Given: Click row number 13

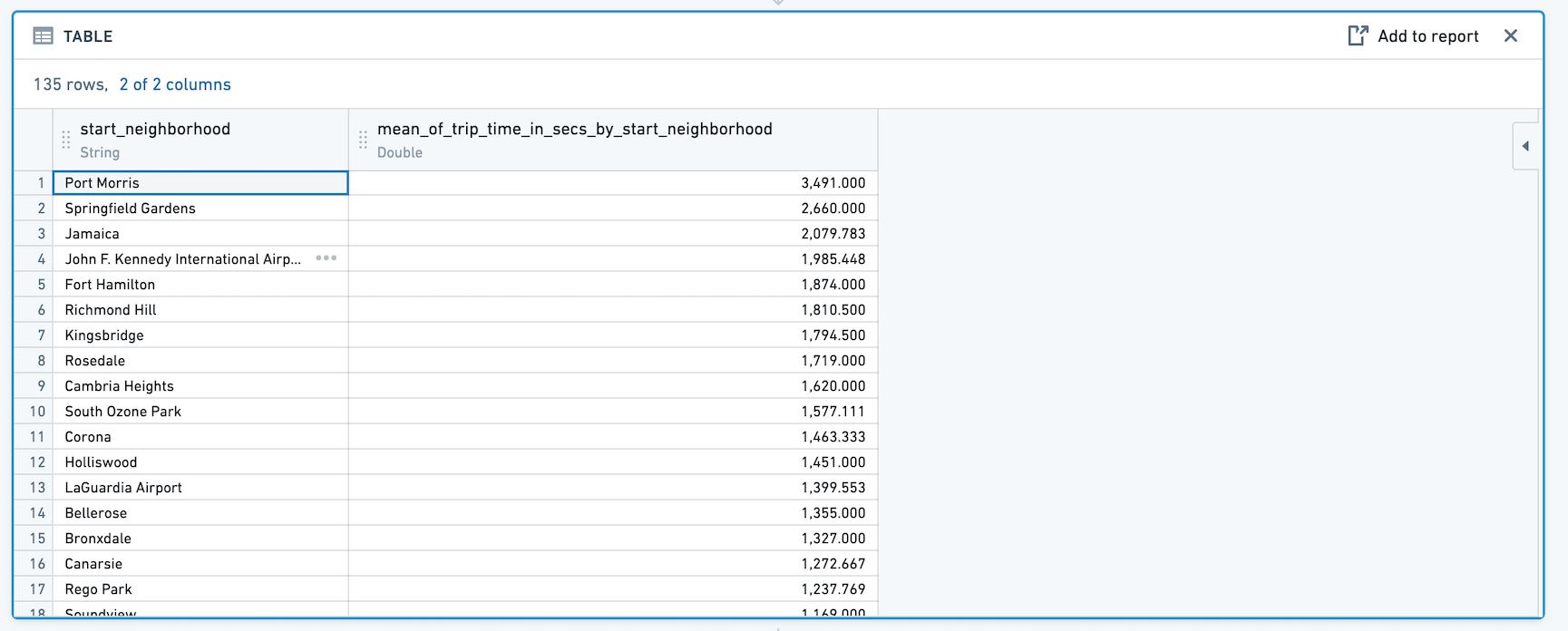Looking at the screenshot, I should [x=37, y=488].
